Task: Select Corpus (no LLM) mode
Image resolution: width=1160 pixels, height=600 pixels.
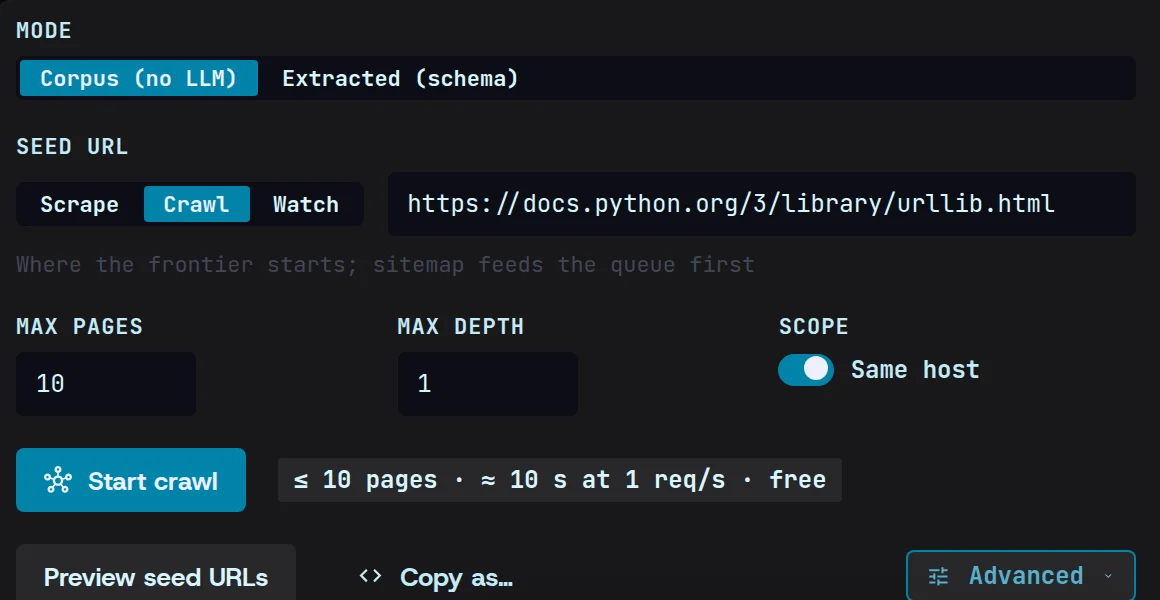Action: point(138,78)
